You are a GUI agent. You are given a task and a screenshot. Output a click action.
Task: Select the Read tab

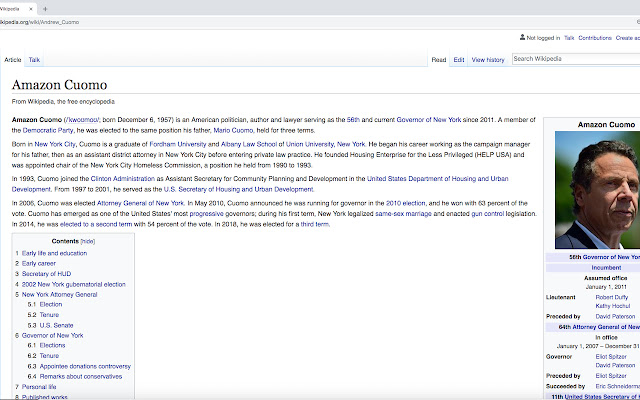(x=439, y=60)
